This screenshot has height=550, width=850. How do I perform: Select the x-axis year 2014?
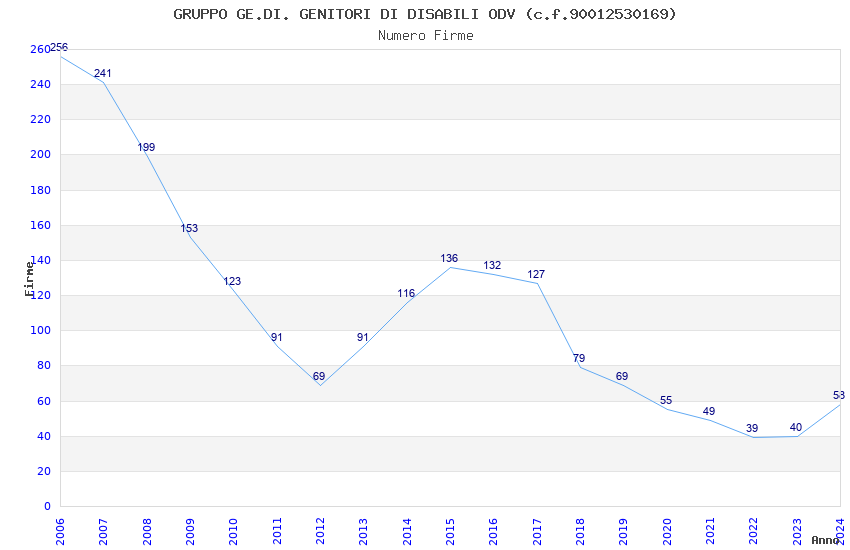click(x=407, y=532)
